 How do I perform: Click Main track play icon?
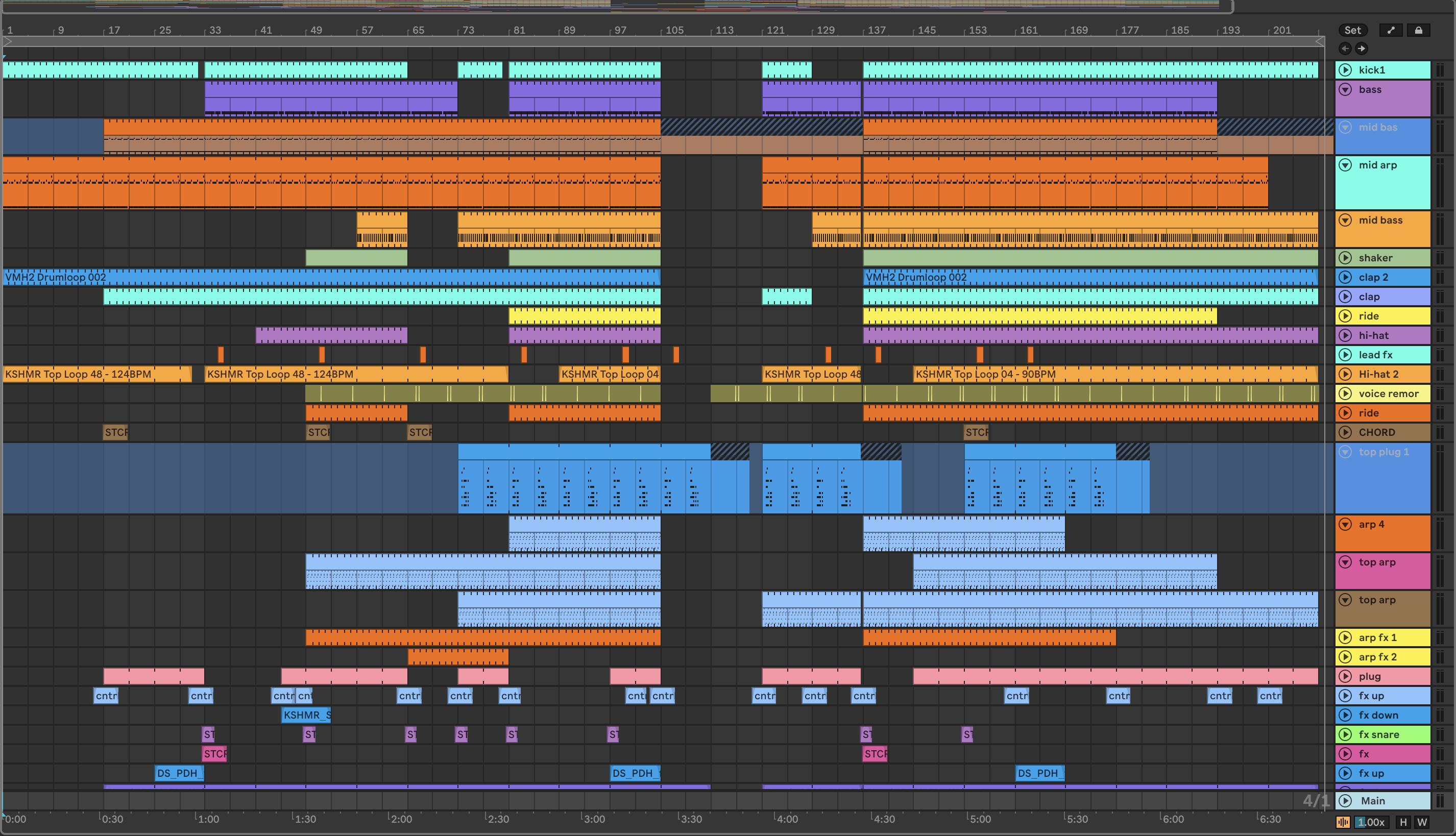[x=1345, y=800]
